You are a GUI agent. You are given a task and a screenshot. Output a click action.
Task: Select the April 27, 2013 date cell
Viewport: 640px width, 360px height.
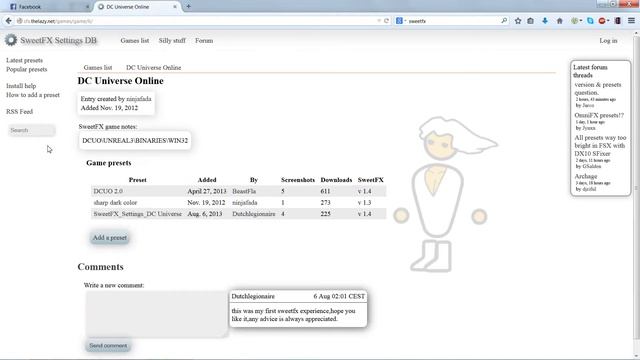pos(207,191)
